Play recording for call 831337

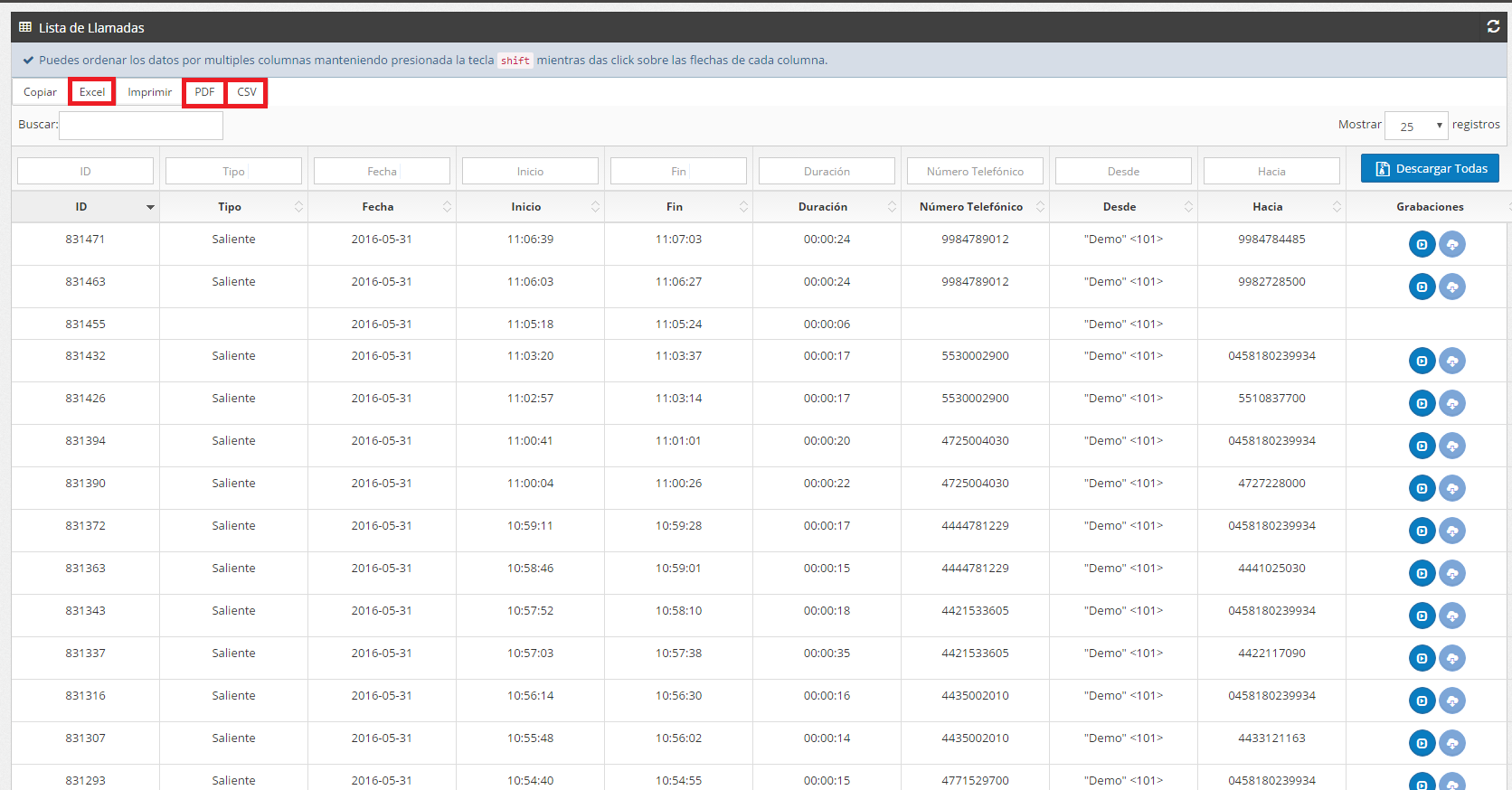coord(1422,658)
